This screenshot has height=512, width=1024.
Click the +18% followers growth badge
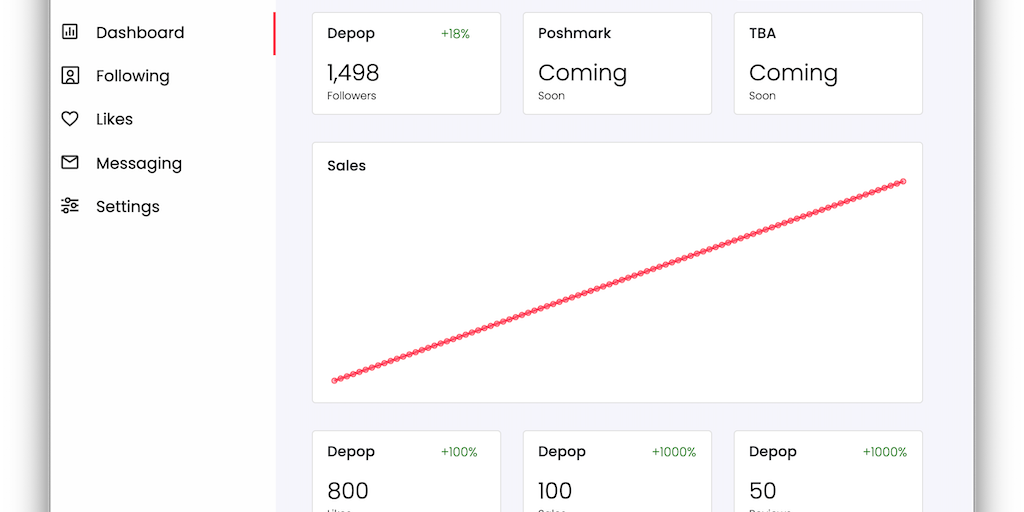point(455,34)
